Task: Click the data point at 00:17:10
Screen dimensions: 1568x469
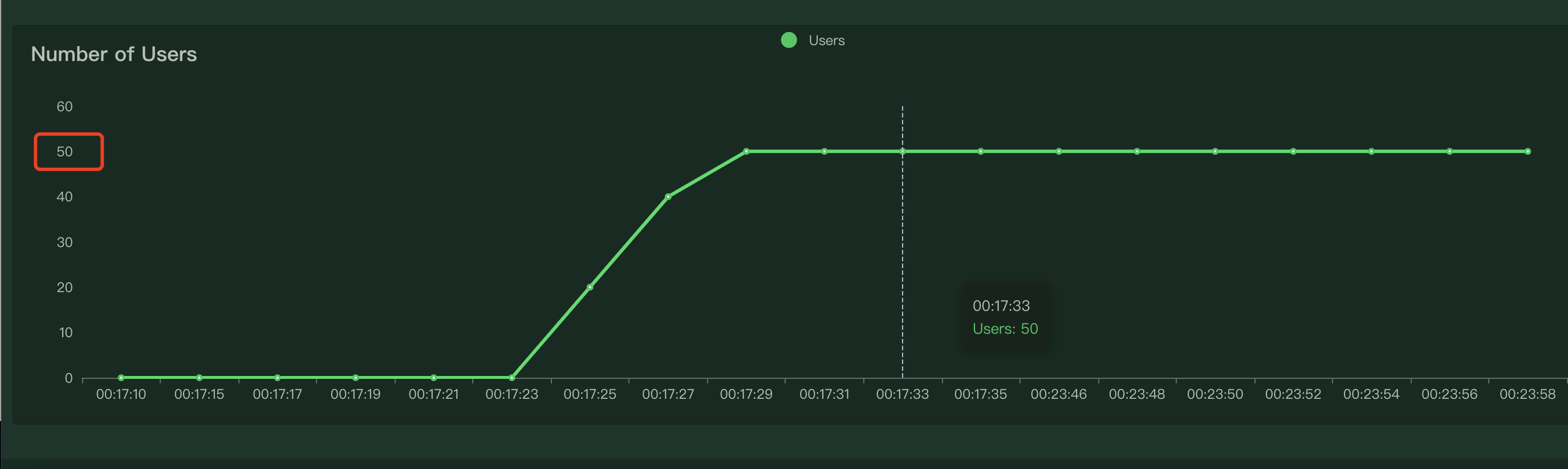Action: point(121,378)
